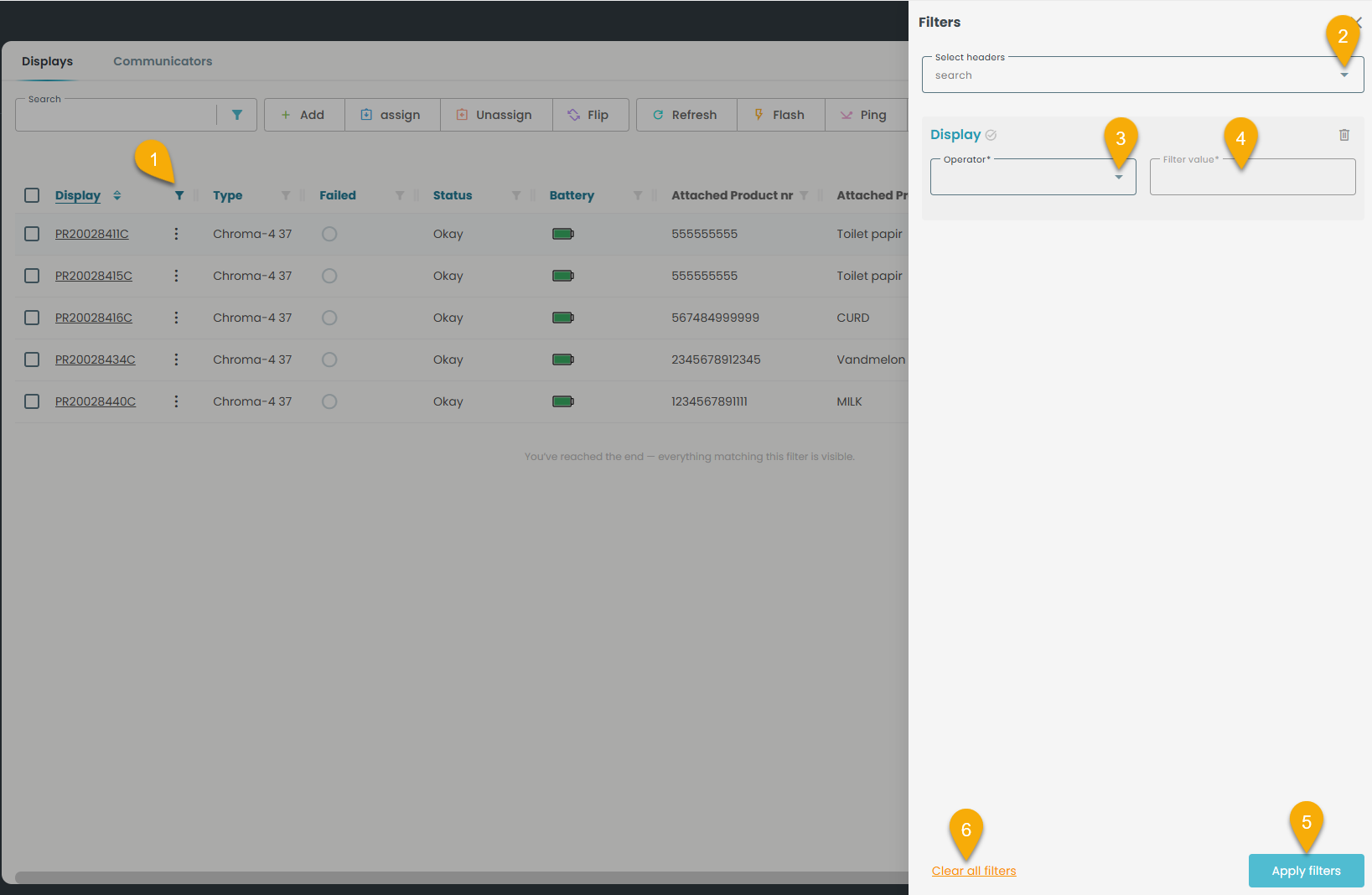The width and height of the screenshot is (1372, 895).
Task: Click the filter icon in the Display column header
Action: [179, 195]
